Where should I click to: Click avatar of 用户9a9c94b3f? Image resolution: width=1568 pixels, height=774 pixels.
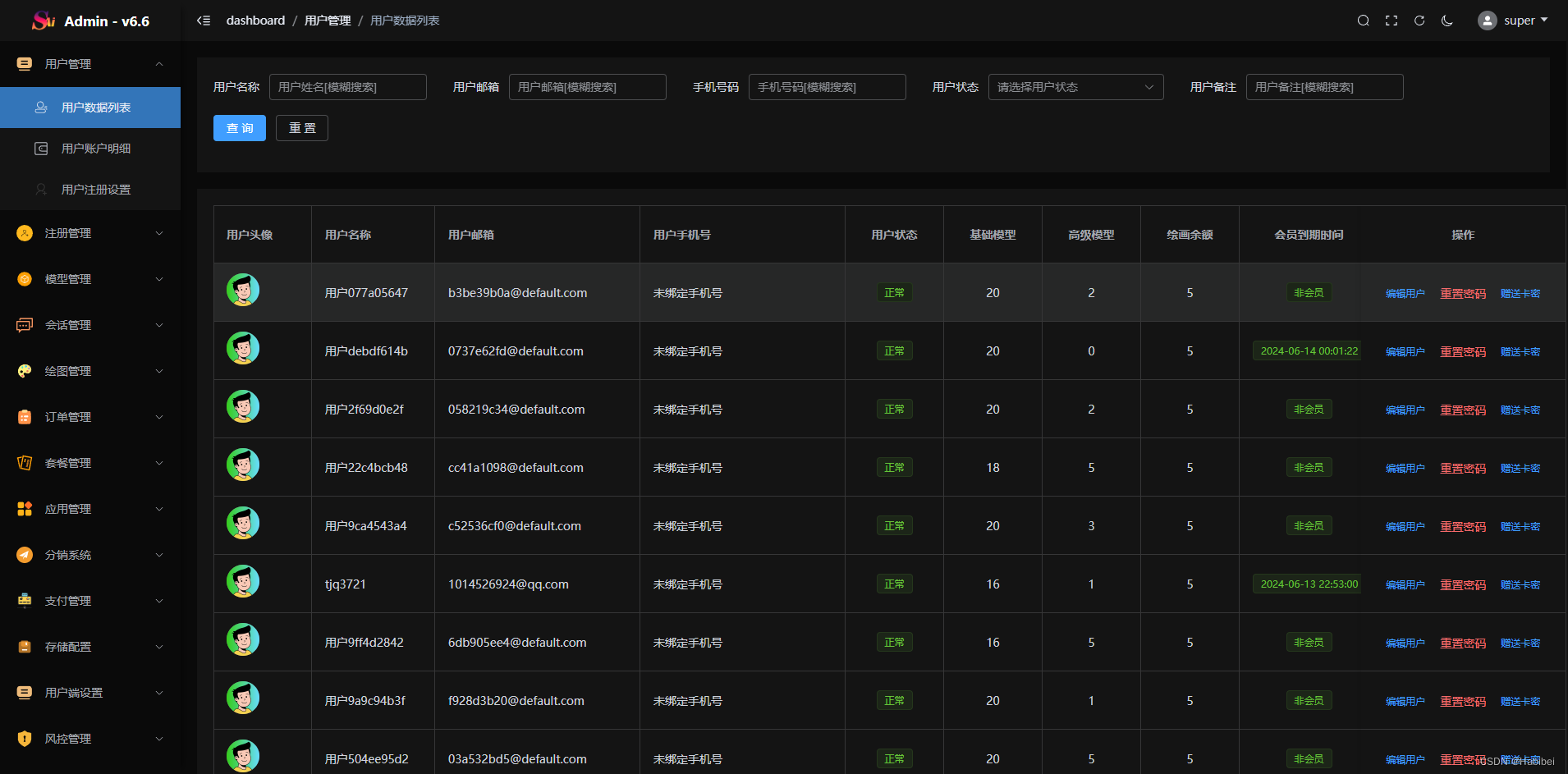[243, 698]
